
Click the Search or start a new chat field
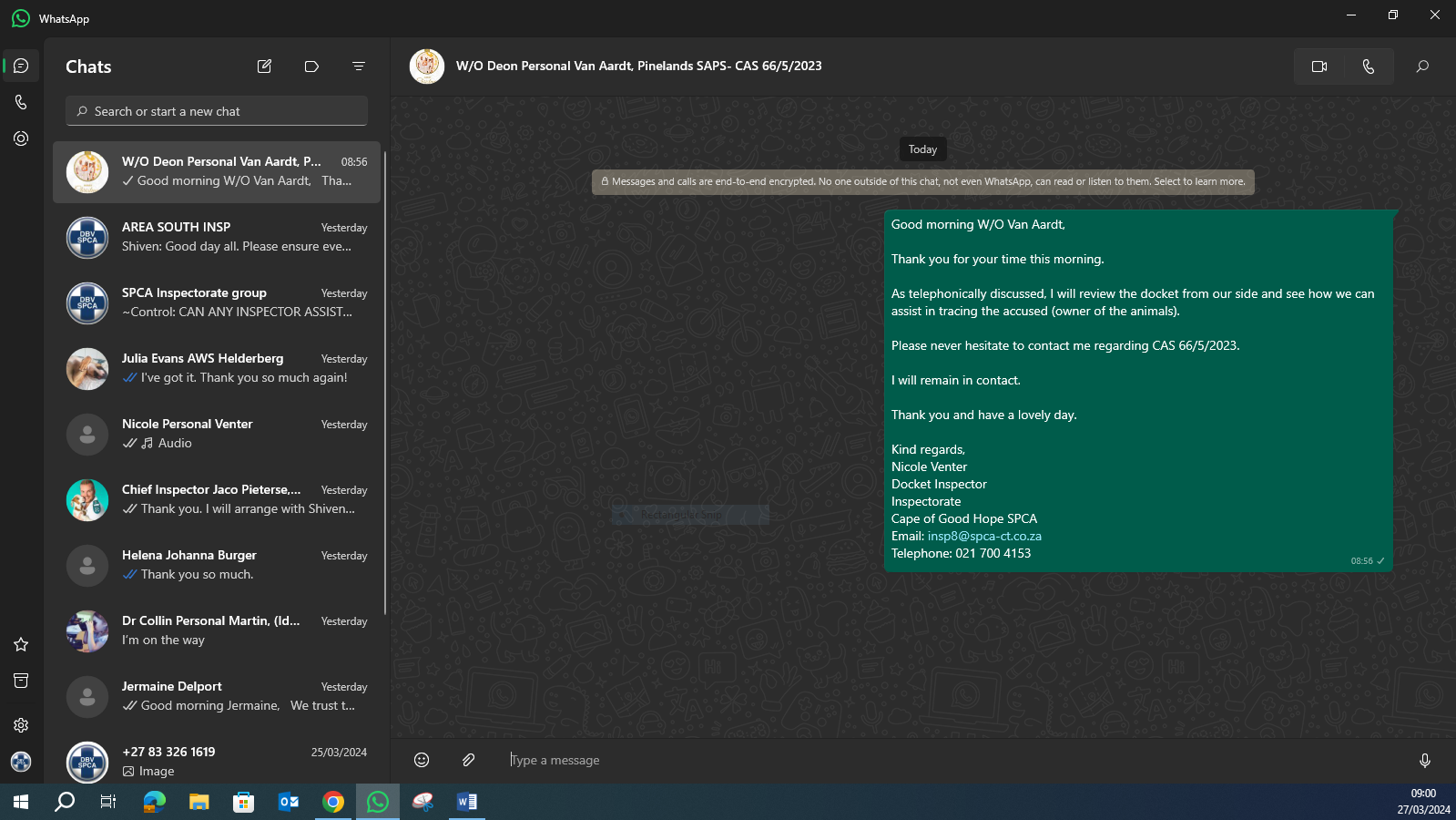click(x=217, y=111)
